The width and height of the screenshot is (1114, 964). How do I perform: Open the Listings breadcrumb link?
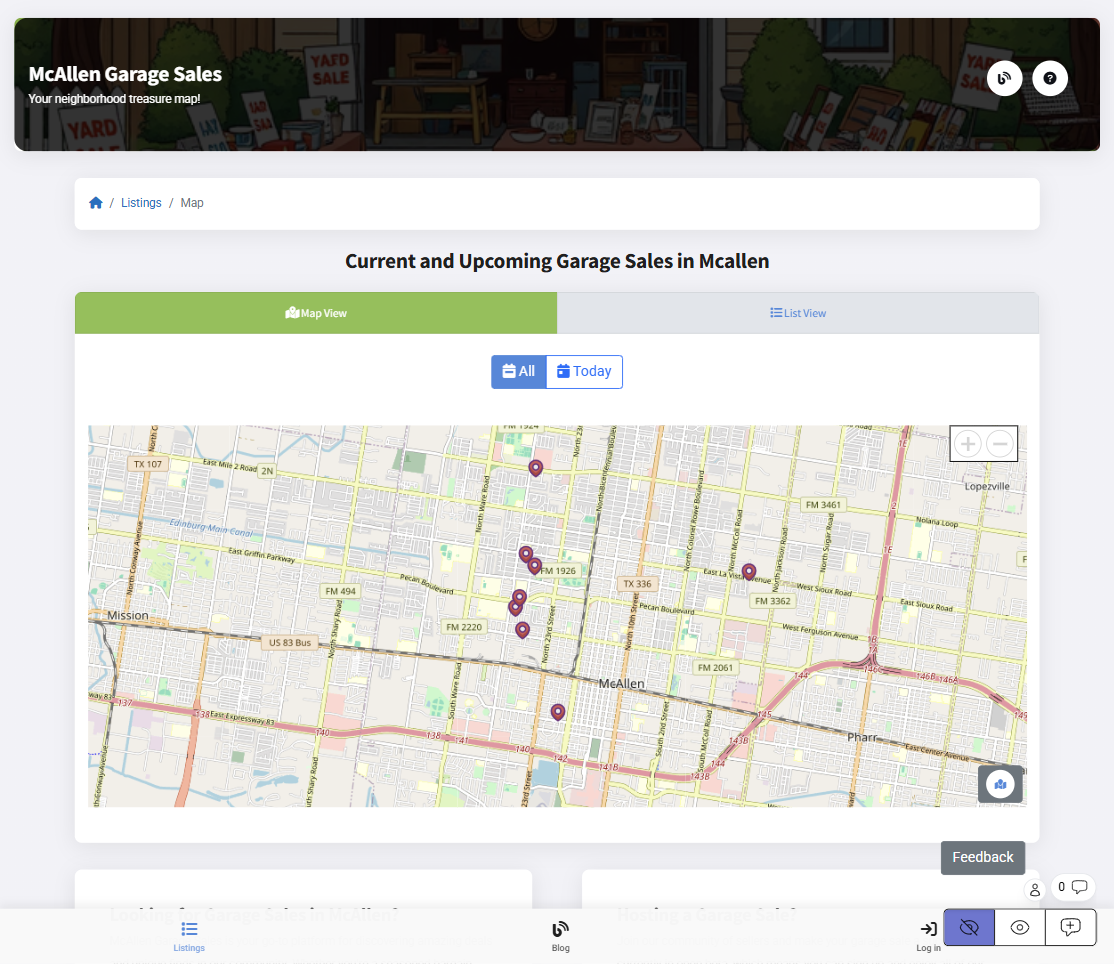[x=141, y=203]
